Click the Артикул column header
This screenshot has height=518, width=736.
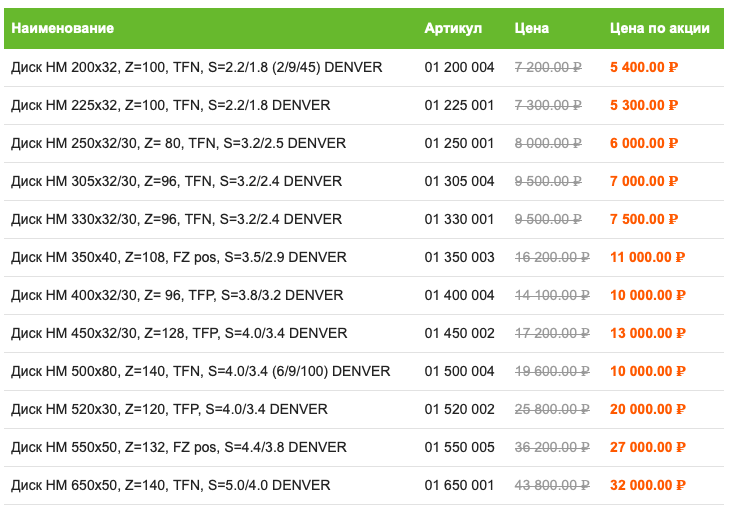[x=453, y=29]
